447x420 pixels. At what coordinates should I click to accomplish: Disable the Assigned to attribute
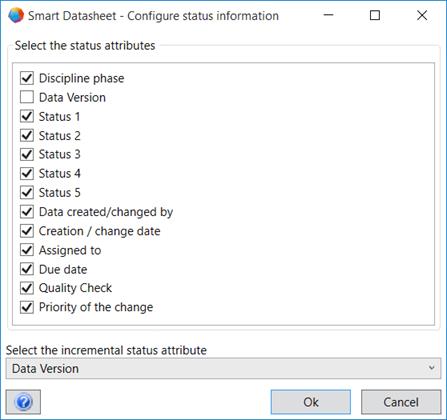27,250
